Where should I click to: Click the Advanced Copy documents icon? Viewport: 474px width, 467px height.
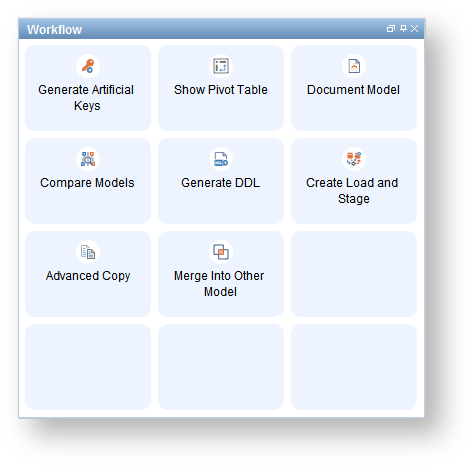tap(88, 252)
